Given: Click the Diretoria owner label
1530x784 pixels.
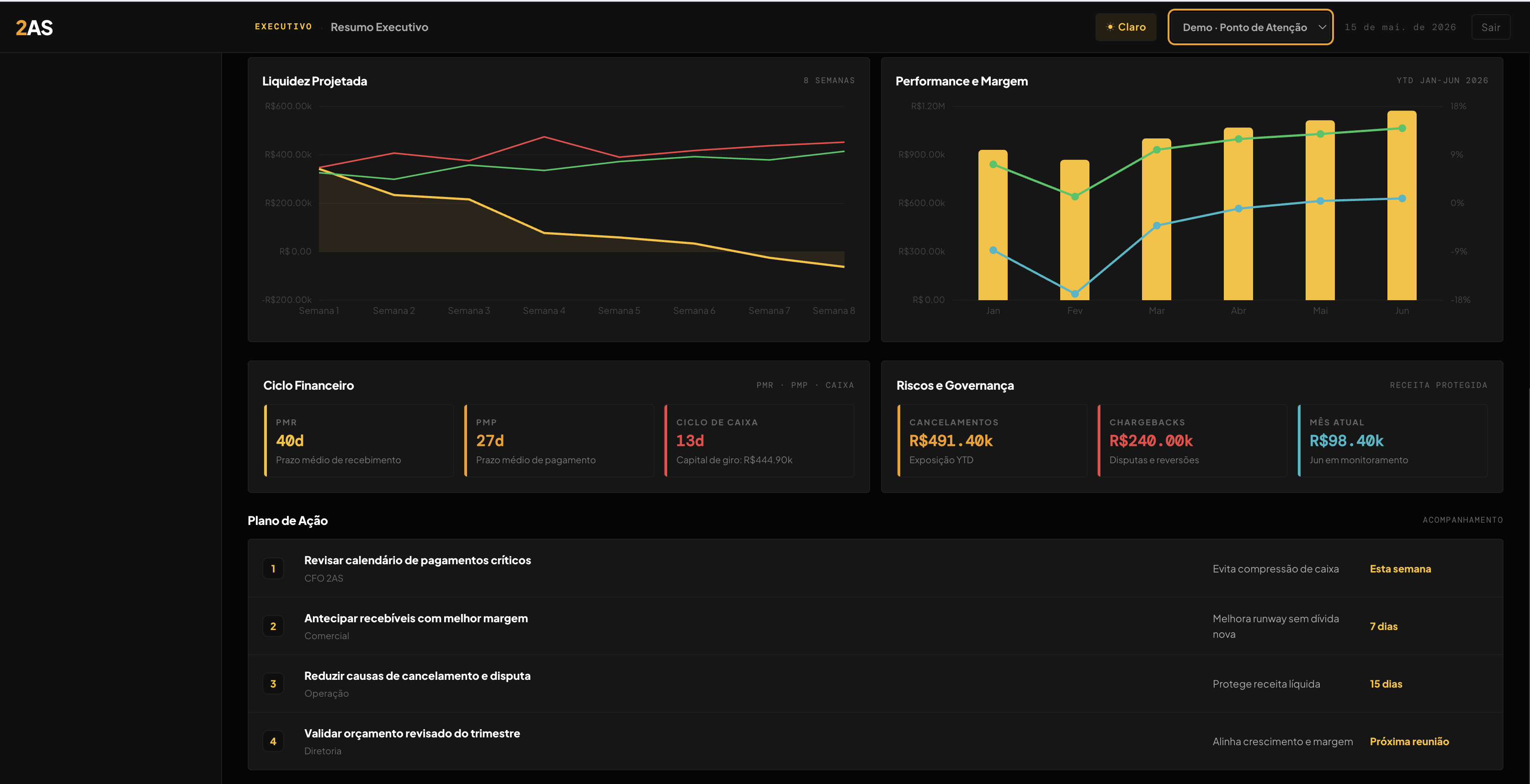Looking at the screenshot, I should [x=323, y=751].
